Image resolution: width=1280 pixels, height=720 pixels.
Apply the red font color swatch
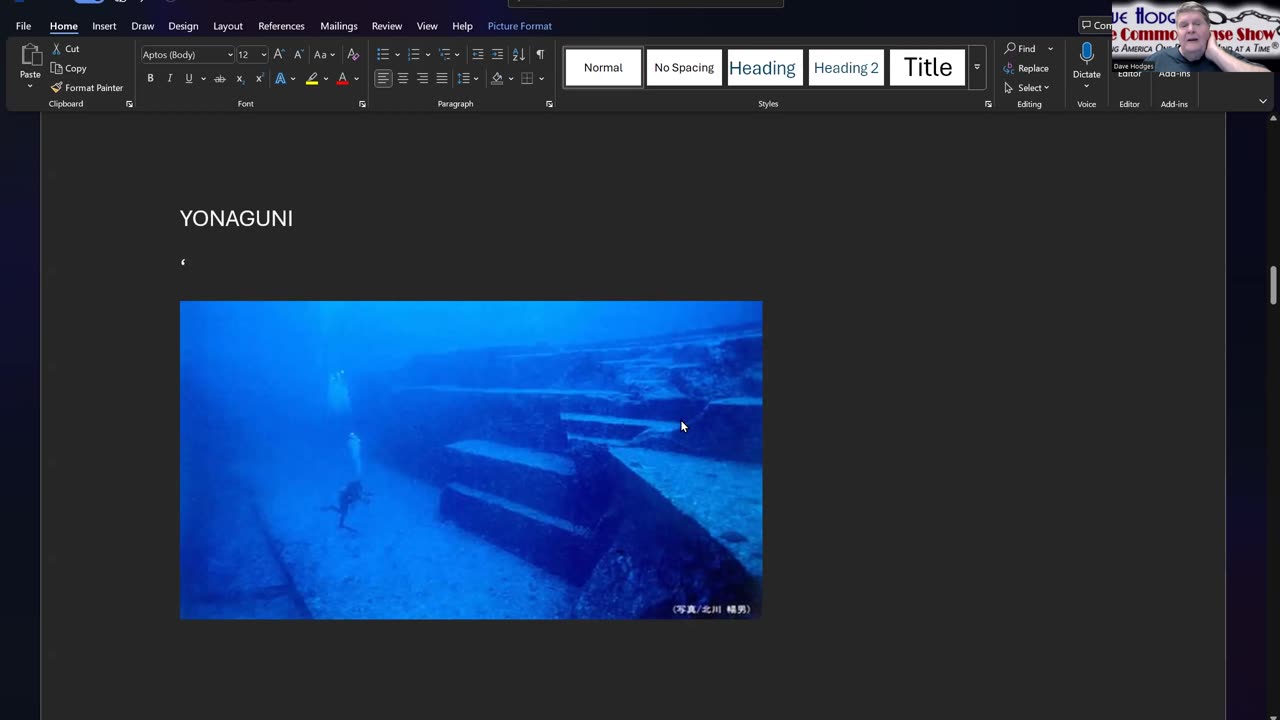[342, 78]
